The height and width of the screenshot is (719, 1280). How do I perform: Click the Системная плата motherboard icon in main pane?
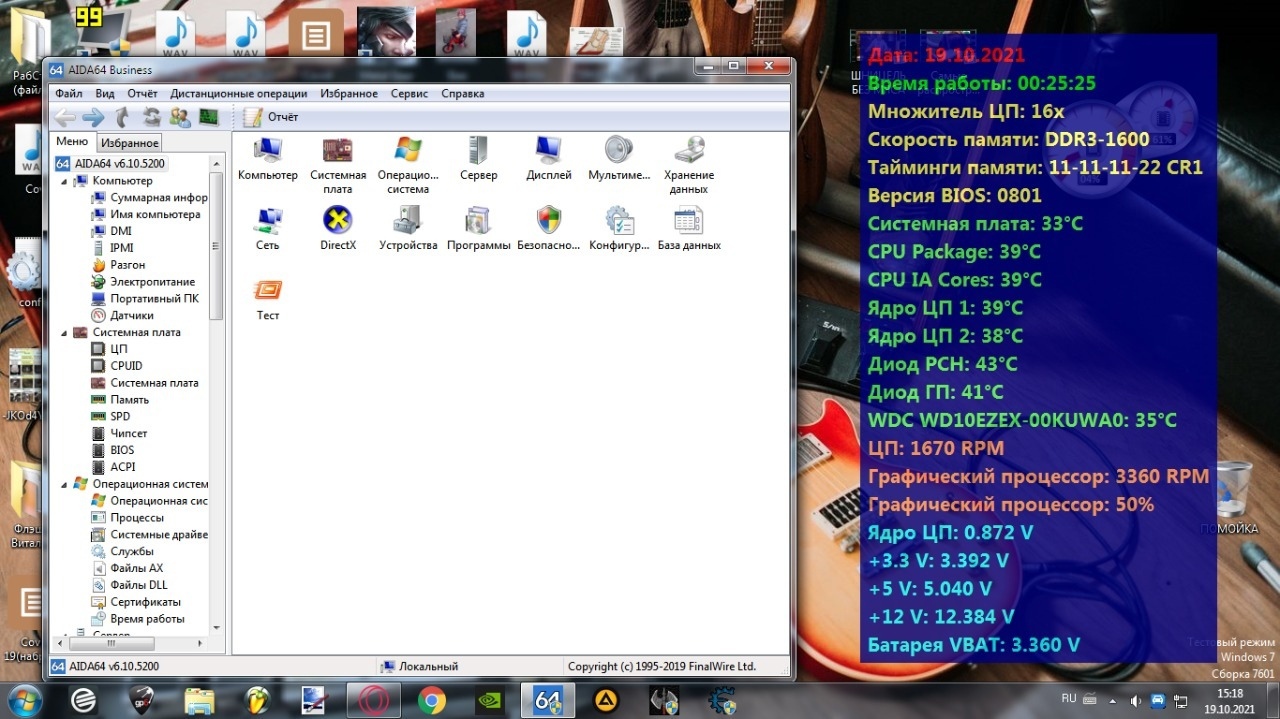pos(337,152)
